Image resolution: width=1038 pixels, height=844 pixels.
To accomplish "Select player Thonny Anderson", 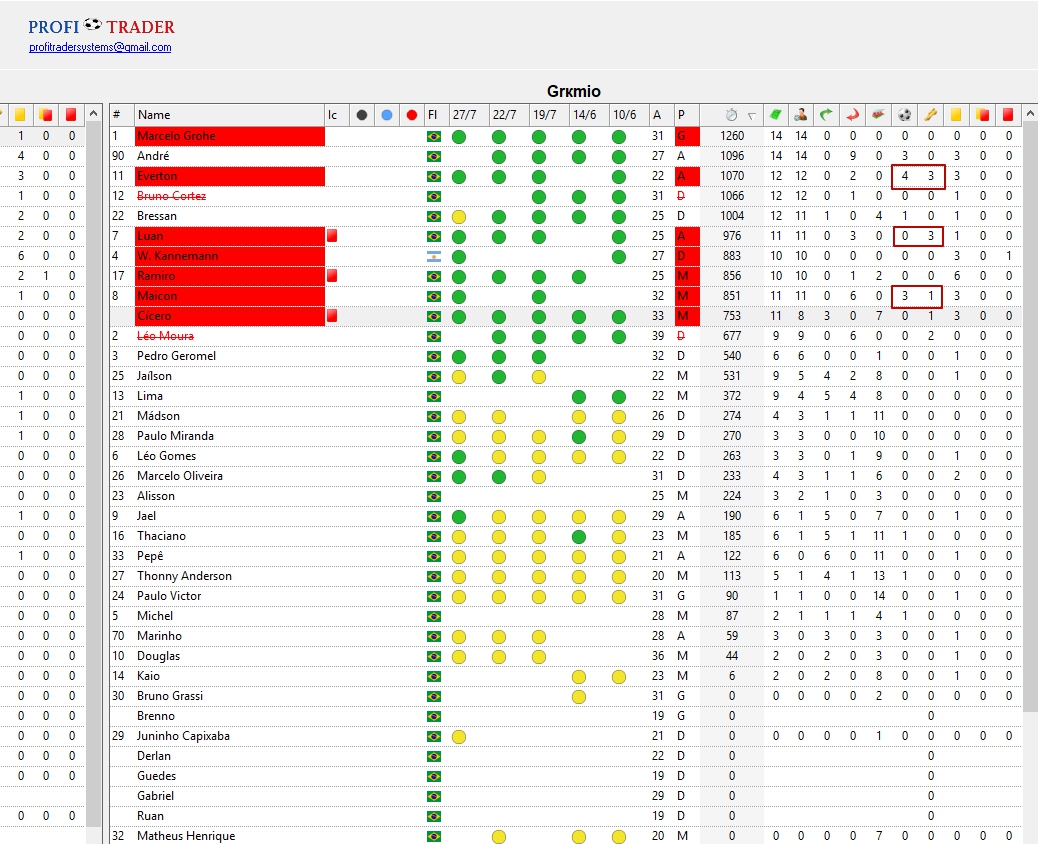I will click(185, 576).
